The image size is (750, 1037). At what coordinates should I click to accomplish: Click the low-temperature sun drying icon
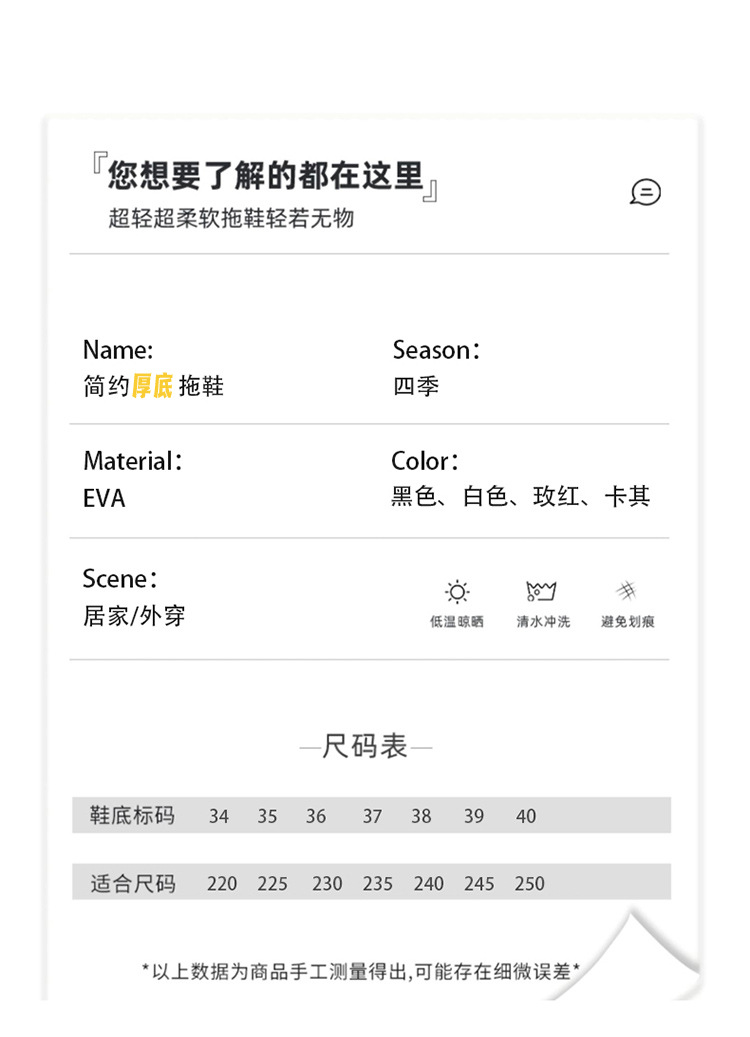pyautogui.click(x=457, y=591)
